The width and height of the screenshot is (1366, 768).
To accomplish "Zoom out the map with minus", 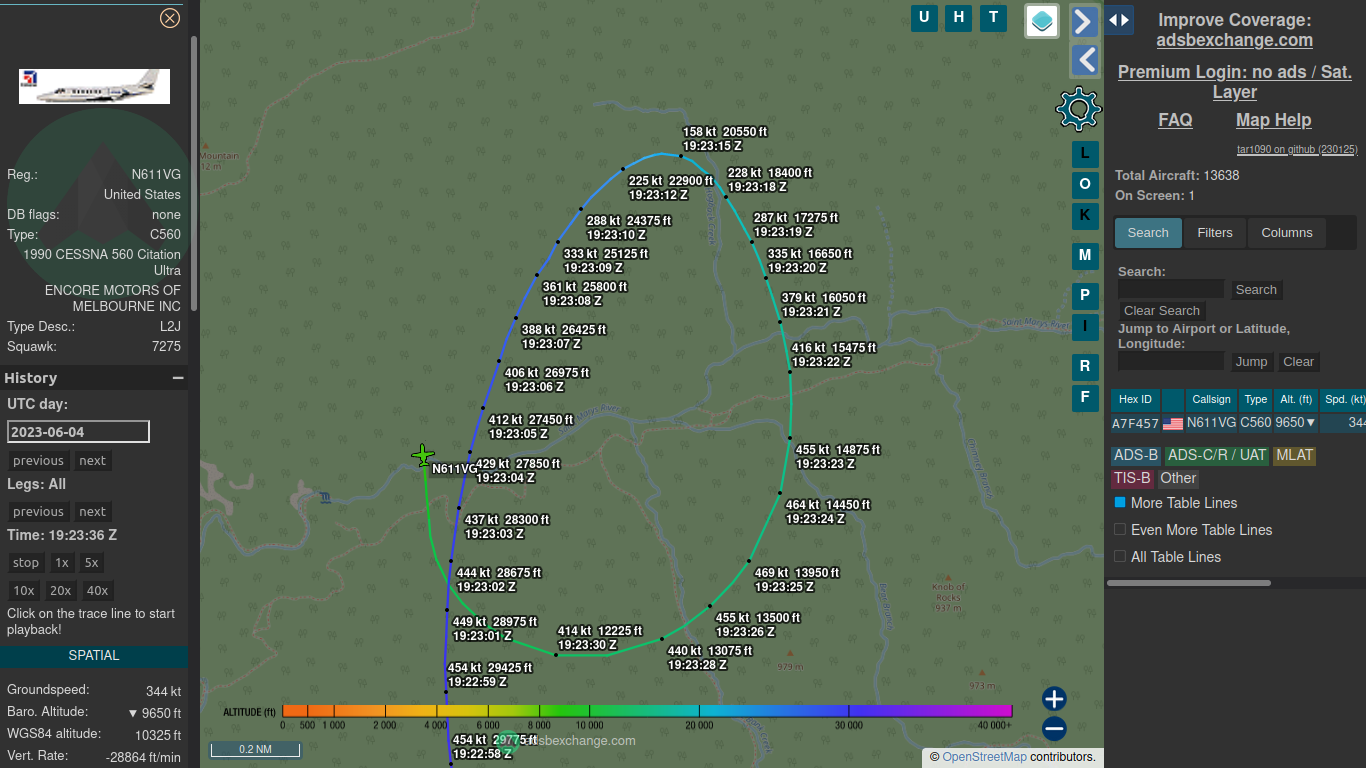I will coord(1054,729).
